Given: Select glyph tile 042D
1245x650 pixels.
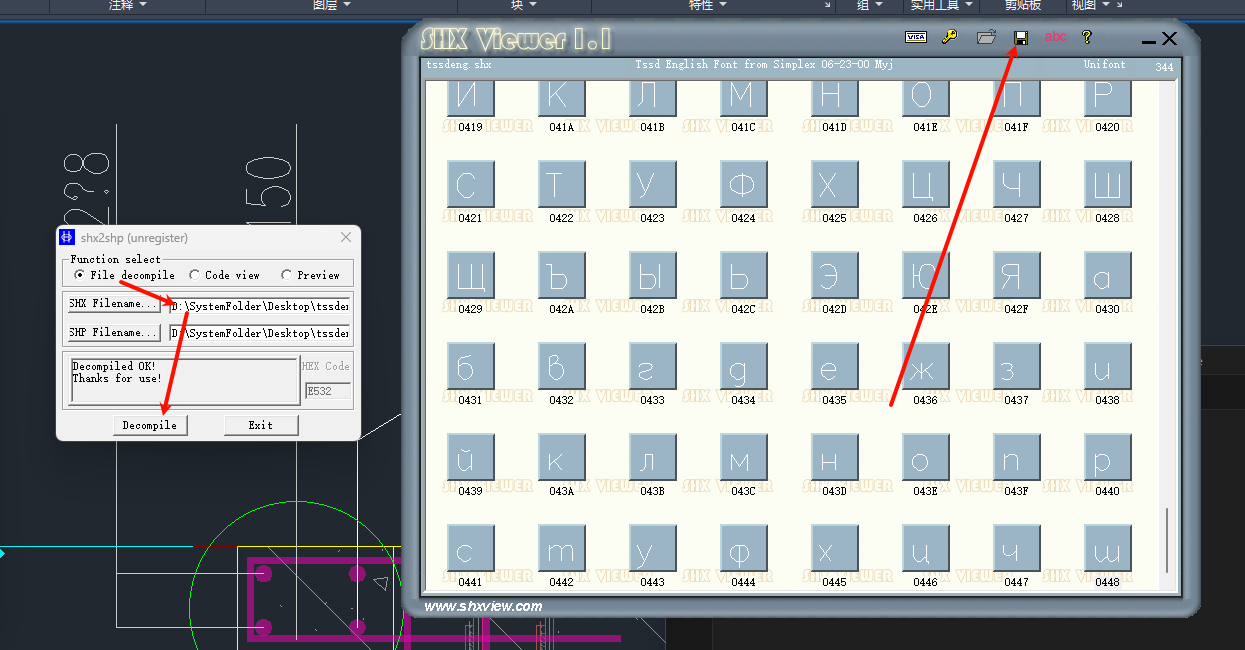Looking at the screenshot, I should pyautogui.click(x=834, y=275).
